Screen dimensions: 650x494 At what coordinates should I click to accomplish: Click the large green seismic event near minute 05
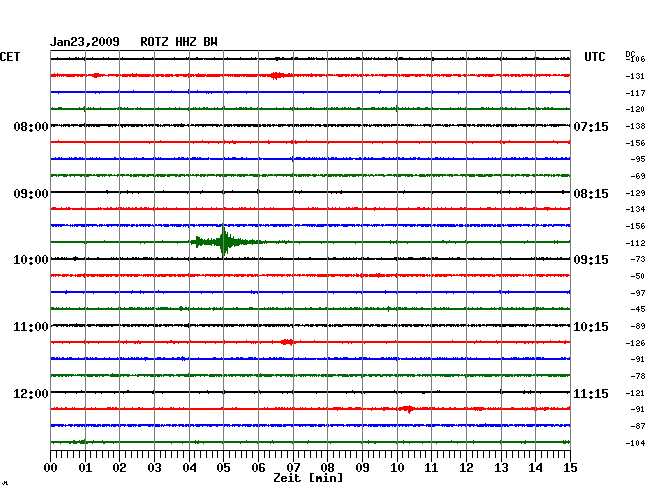226,241
